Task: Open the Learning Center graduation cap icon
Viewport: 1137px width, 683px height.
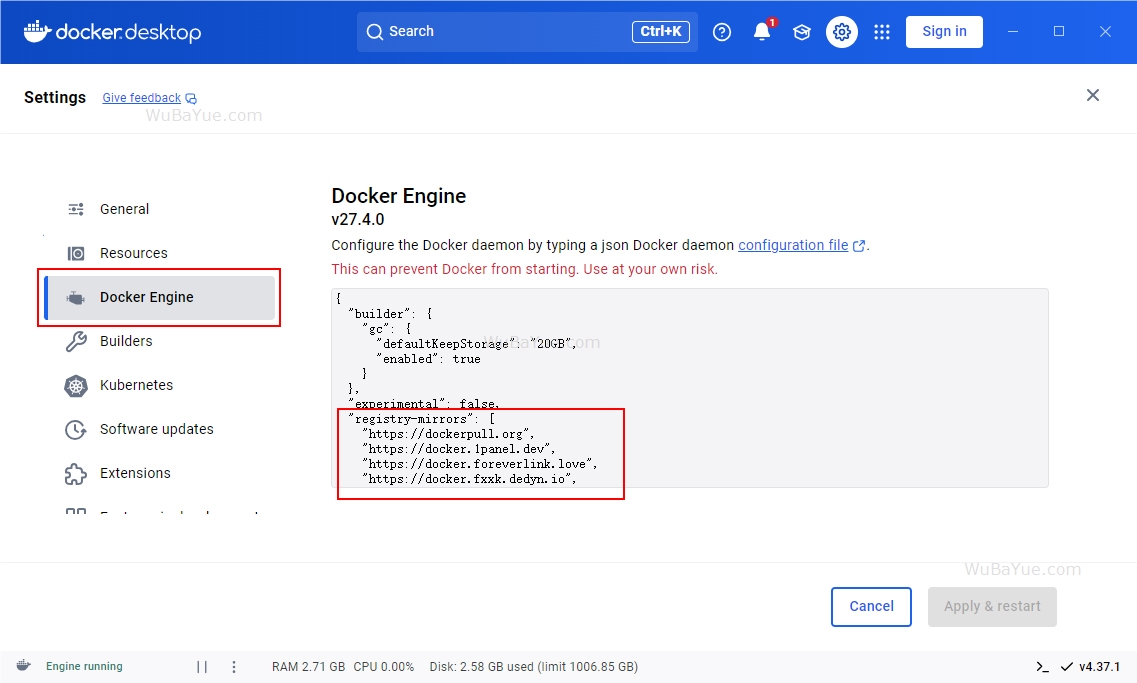Action: click(x=801, y=32)
